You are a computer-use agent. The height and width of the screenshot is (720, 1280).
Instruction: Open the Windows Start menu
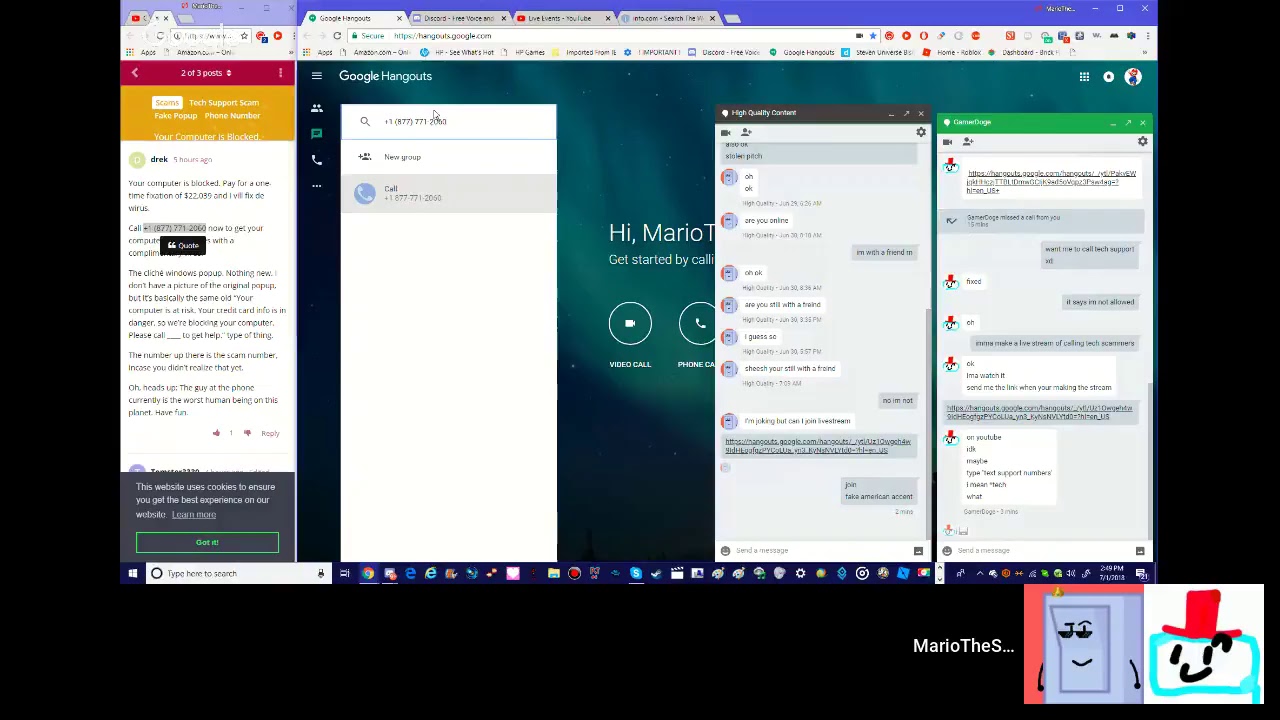tap(132, 574)
